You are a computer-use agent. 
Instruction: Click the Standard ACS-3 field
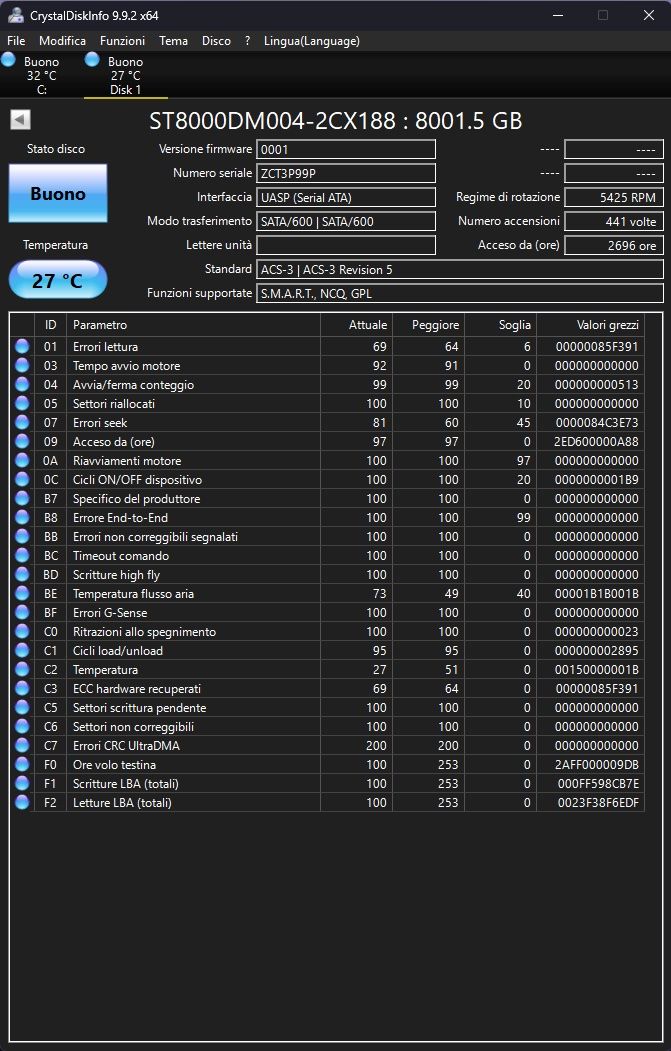pos(460,269)
